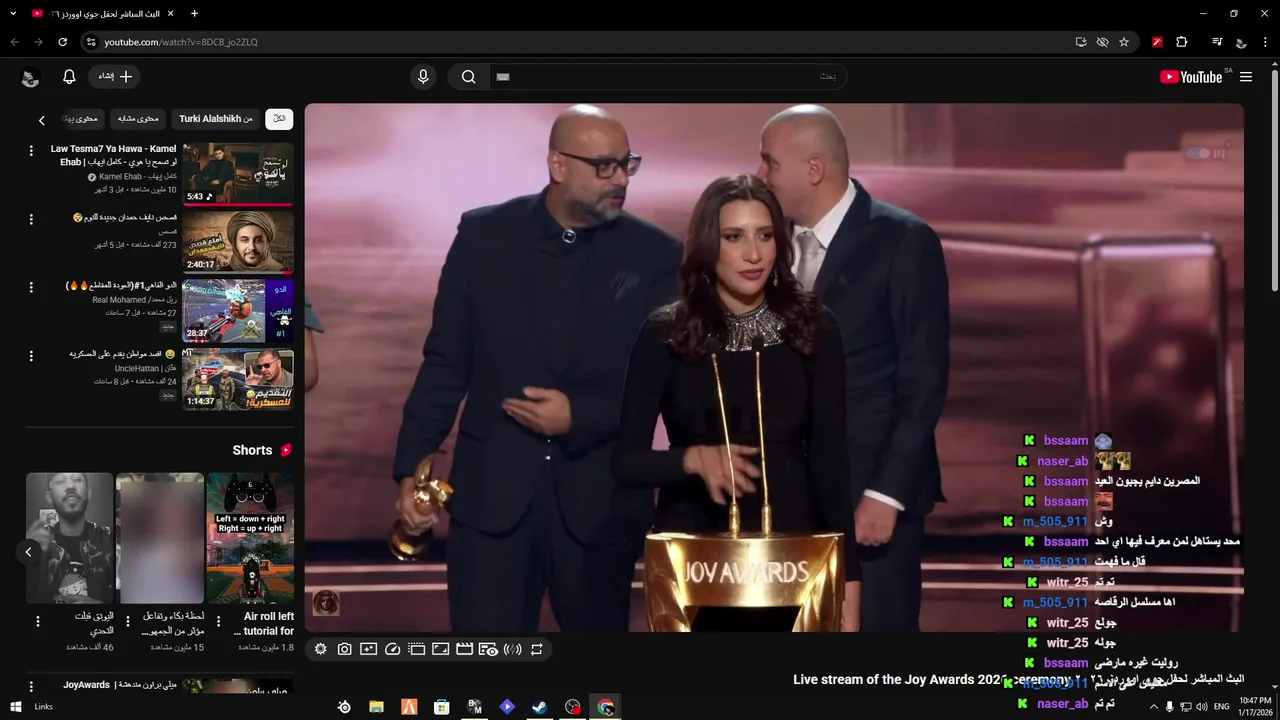The image size is (1280, 720).
Task: Toggle the volume boost lightning icon
Action: [x=512, y=649]
